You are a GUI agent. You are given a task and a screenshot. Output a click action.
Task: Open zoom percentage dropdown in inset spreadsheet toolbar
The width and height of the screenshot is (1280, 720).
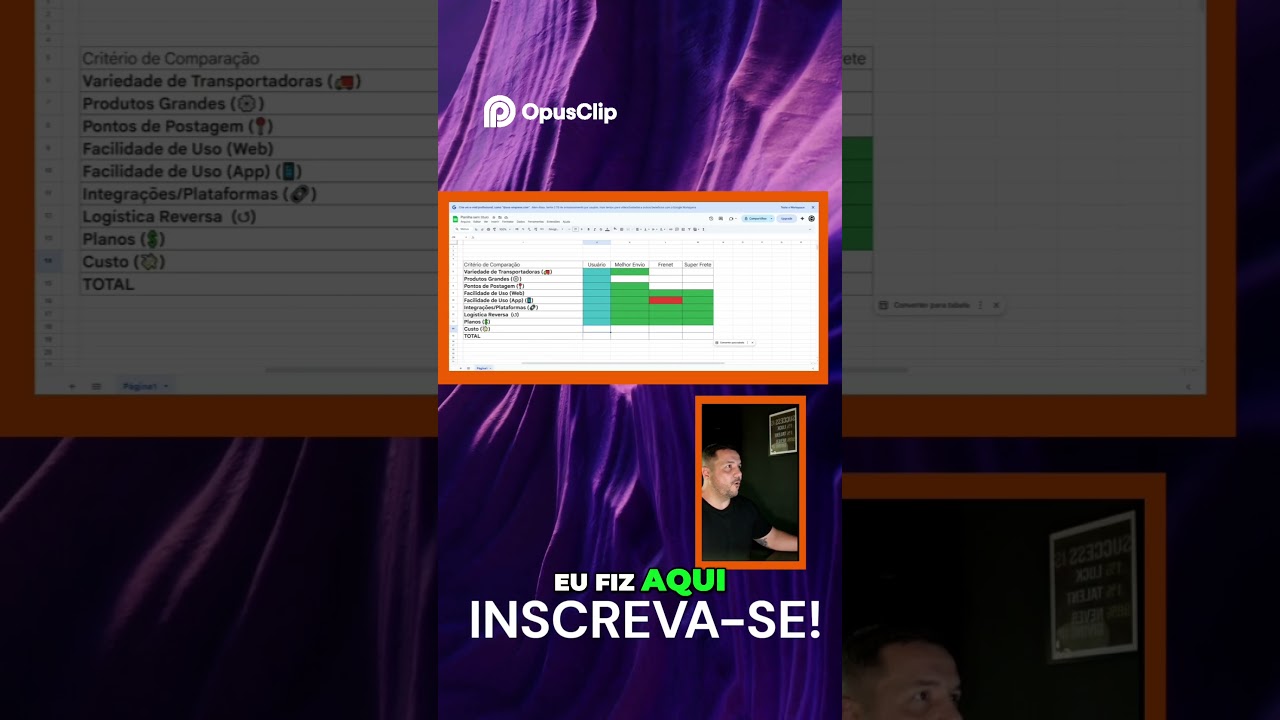point(504,229)
